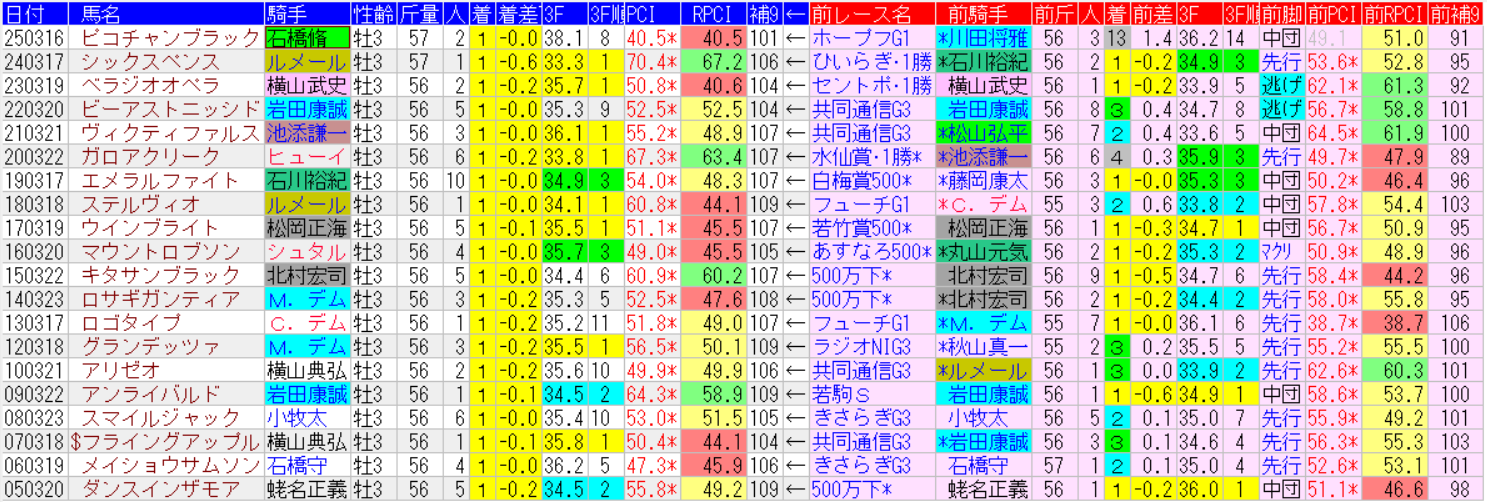The width and height of the screenshot is (1487, 502).
Task: Open the 若駒S previous race
Action: (846, 393)
